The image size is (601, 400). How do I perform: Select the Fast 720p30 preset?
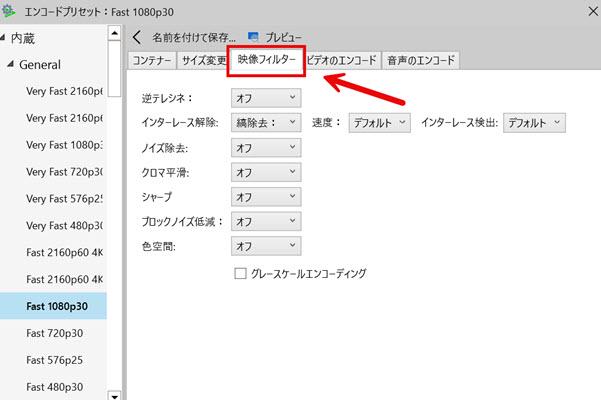(x=54, y=332)
